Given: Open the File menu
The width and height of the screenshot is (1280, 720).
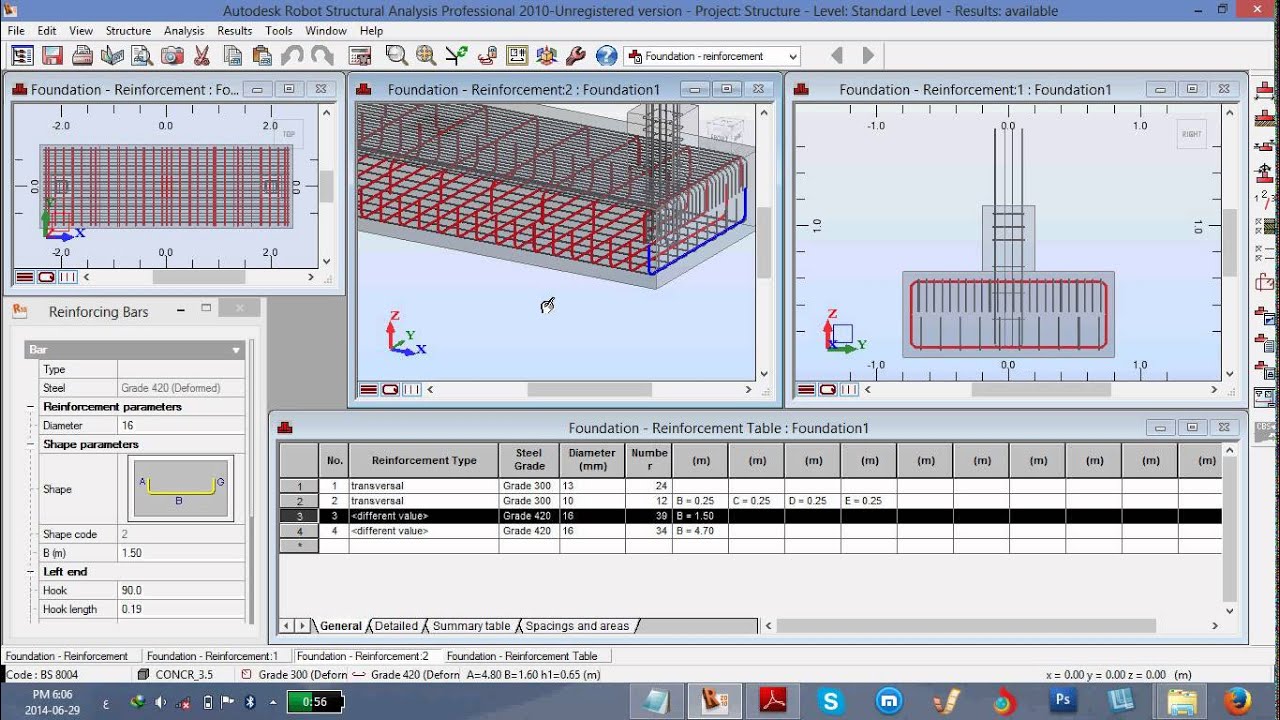Looking at the screenshot, I should [16, 31].
